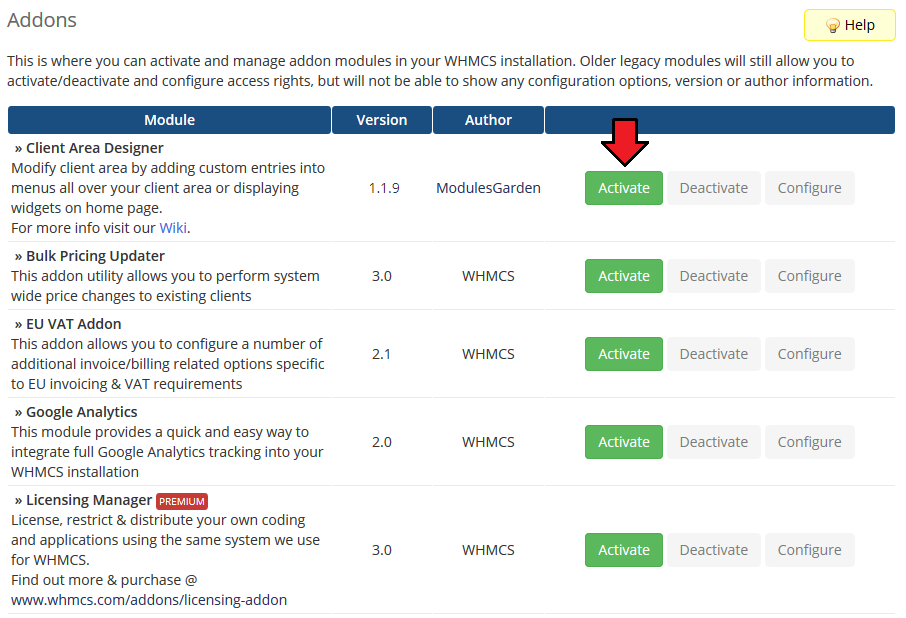Click WHMCS author of EU VAT Addon
This screenshot has height=618, width=906.
488,354
